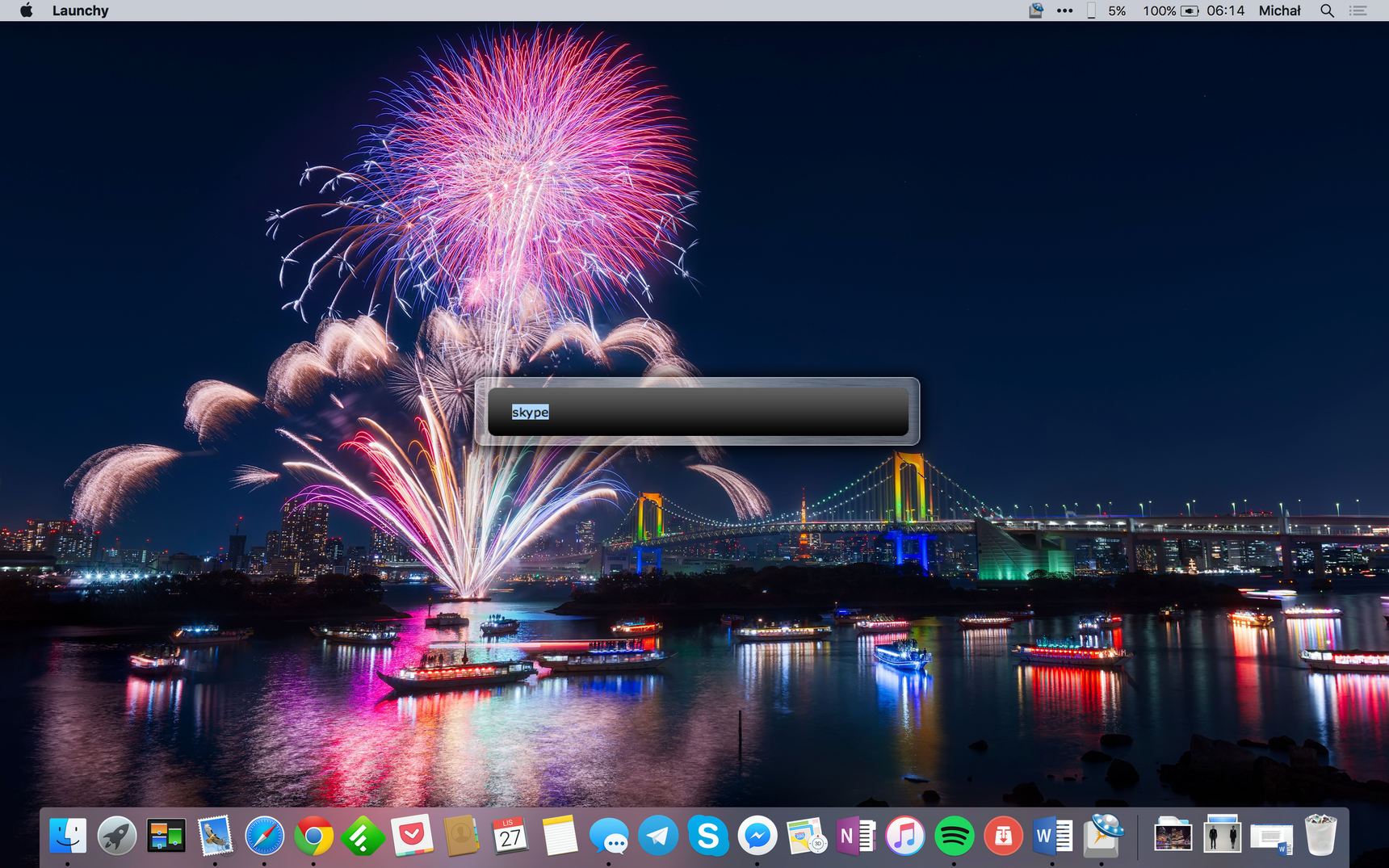Viewport: 1389px width, 868px height.
Task: Open Finder from the Dock
Action: 68,836
